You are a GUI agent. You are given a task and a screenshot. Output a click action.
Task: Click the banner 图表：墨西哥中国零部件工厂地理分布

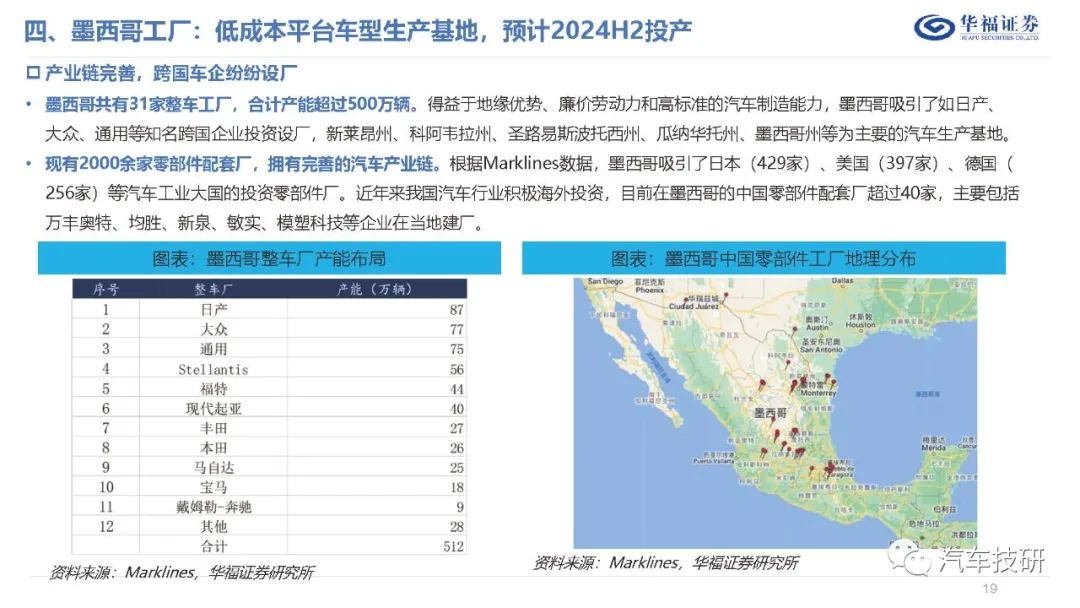(x=763, y=258)
